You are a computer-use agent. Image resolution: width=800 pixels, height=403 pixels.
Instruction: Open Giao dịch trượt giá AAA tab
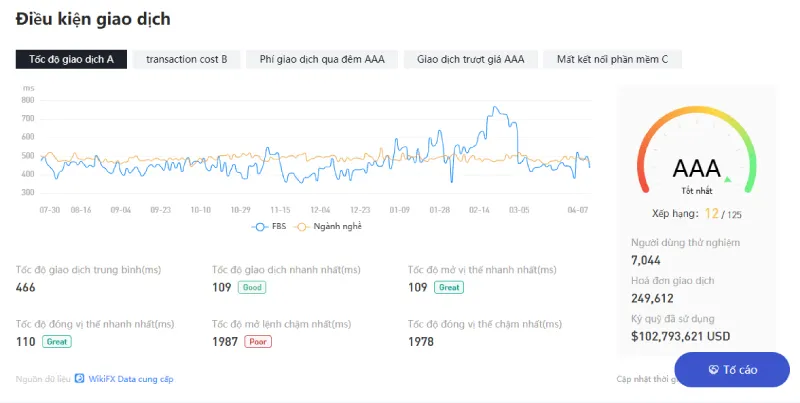(470, 59)
